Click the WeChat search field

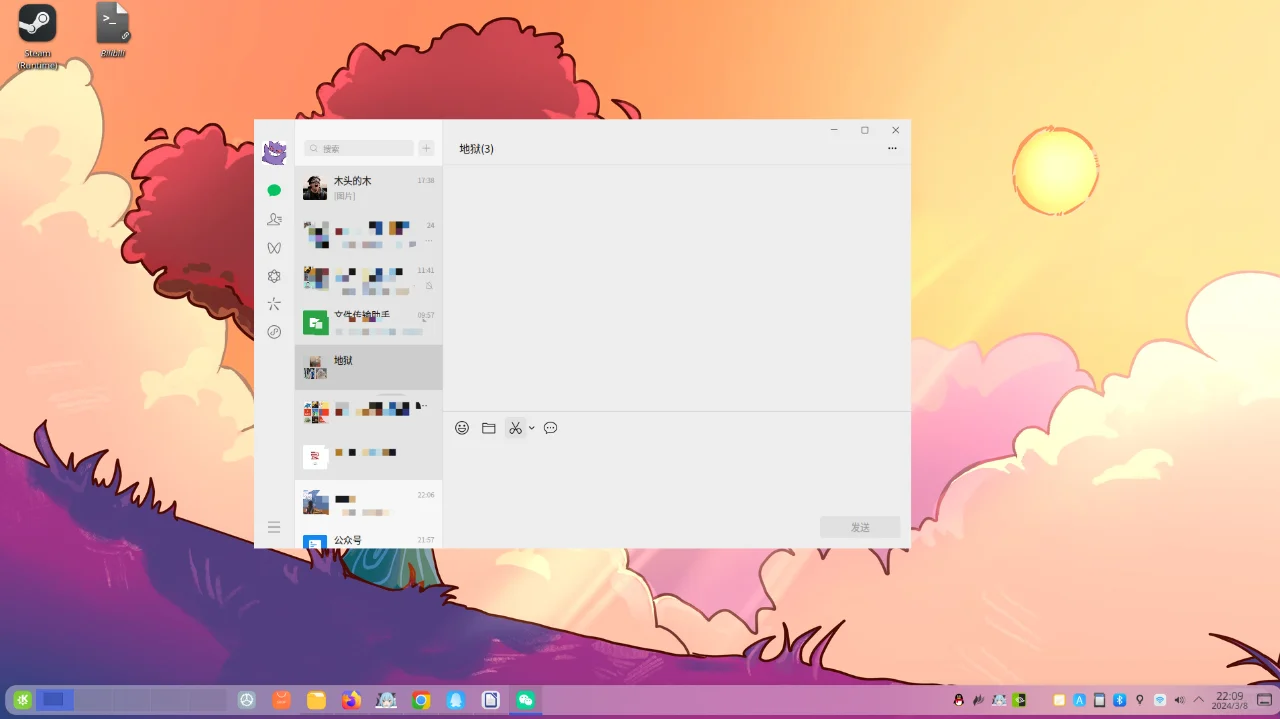point(359,148)
